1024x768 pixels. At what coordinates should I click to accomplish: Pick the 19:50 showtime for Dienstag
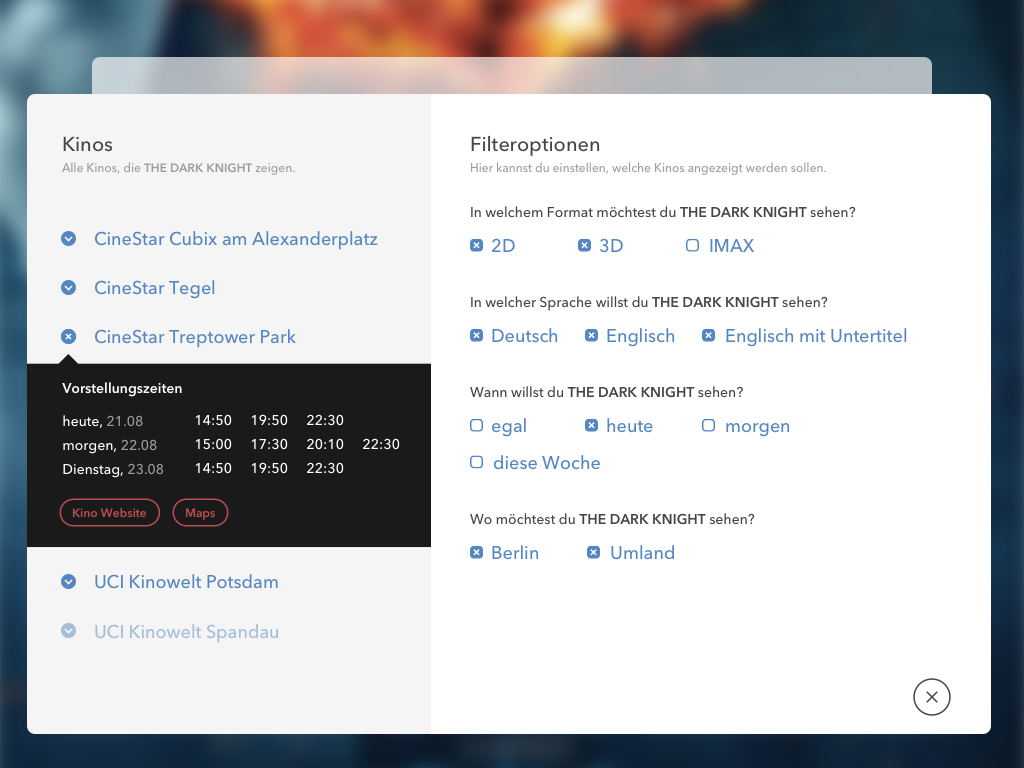tap(269, 469)
